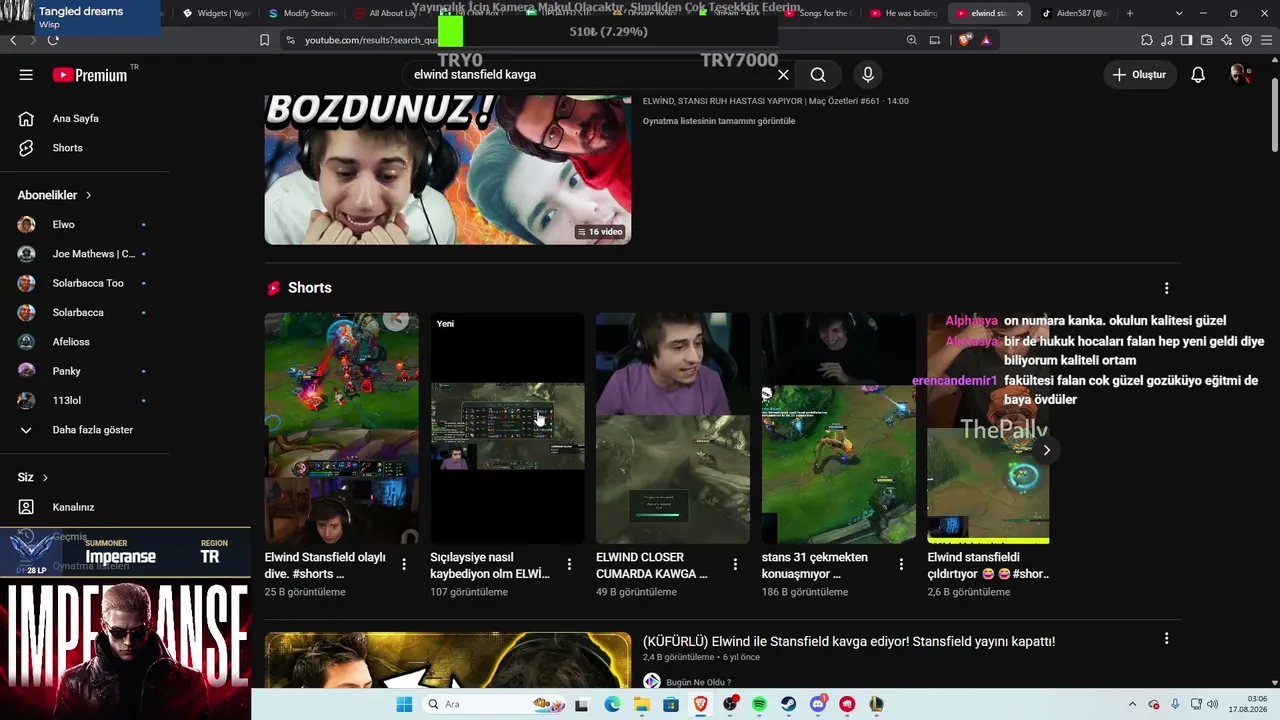Open Microsoft Edge from the taskbar
The width and height of the screenshot is (1280, 720).
612,704
